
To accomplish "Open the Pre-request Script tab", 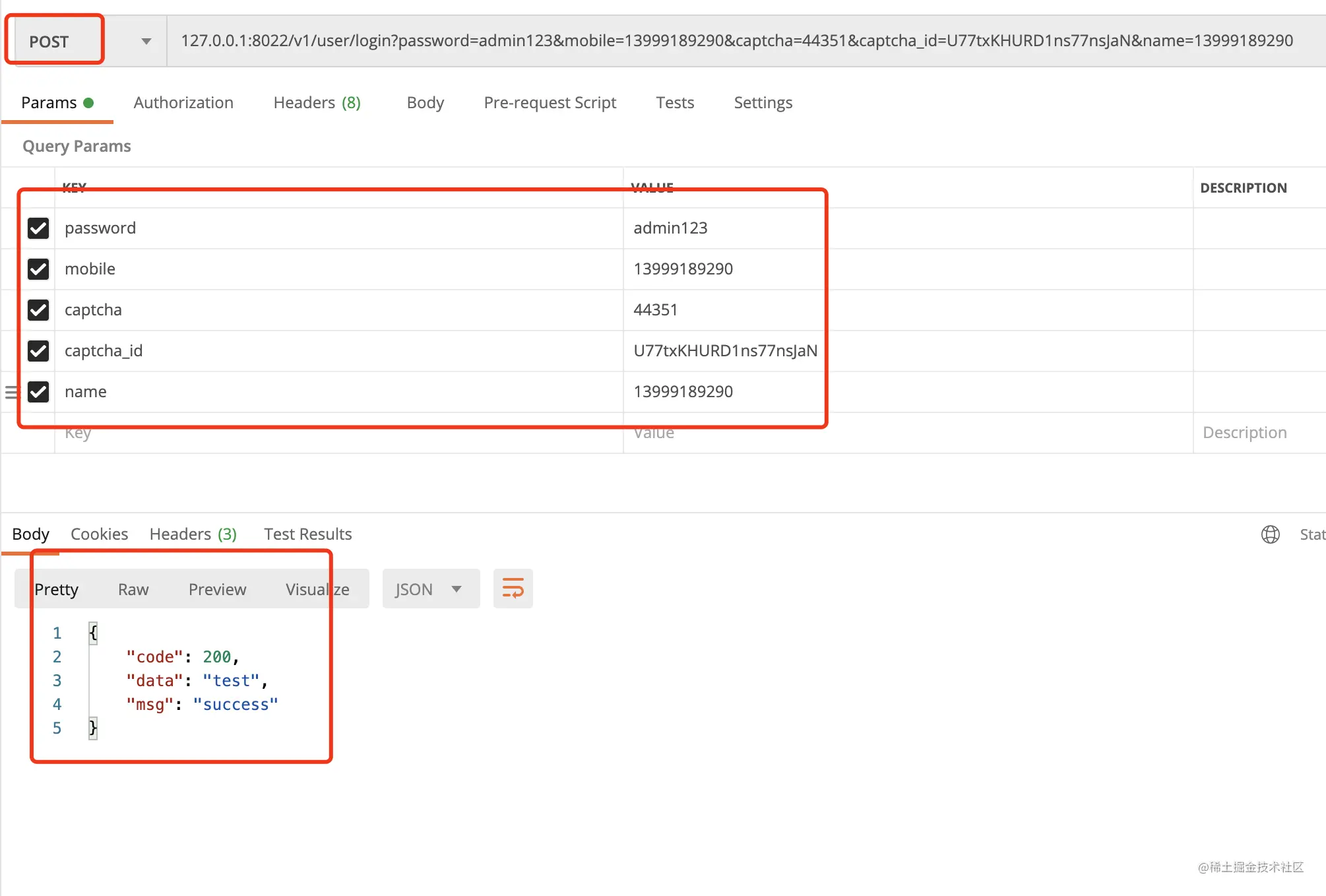I will click(550, 103).
